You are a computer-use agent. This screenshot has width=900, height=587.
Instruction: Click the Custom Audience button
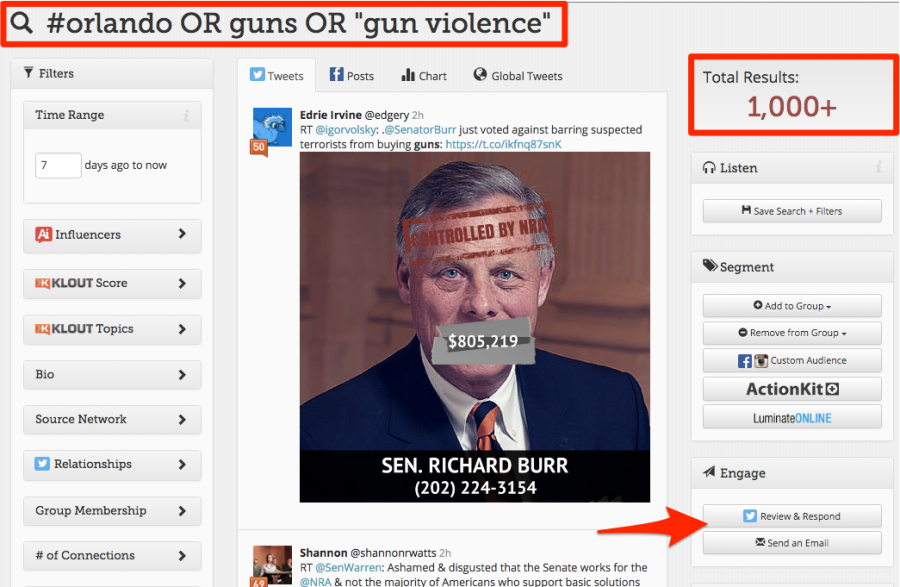[792, 360]
